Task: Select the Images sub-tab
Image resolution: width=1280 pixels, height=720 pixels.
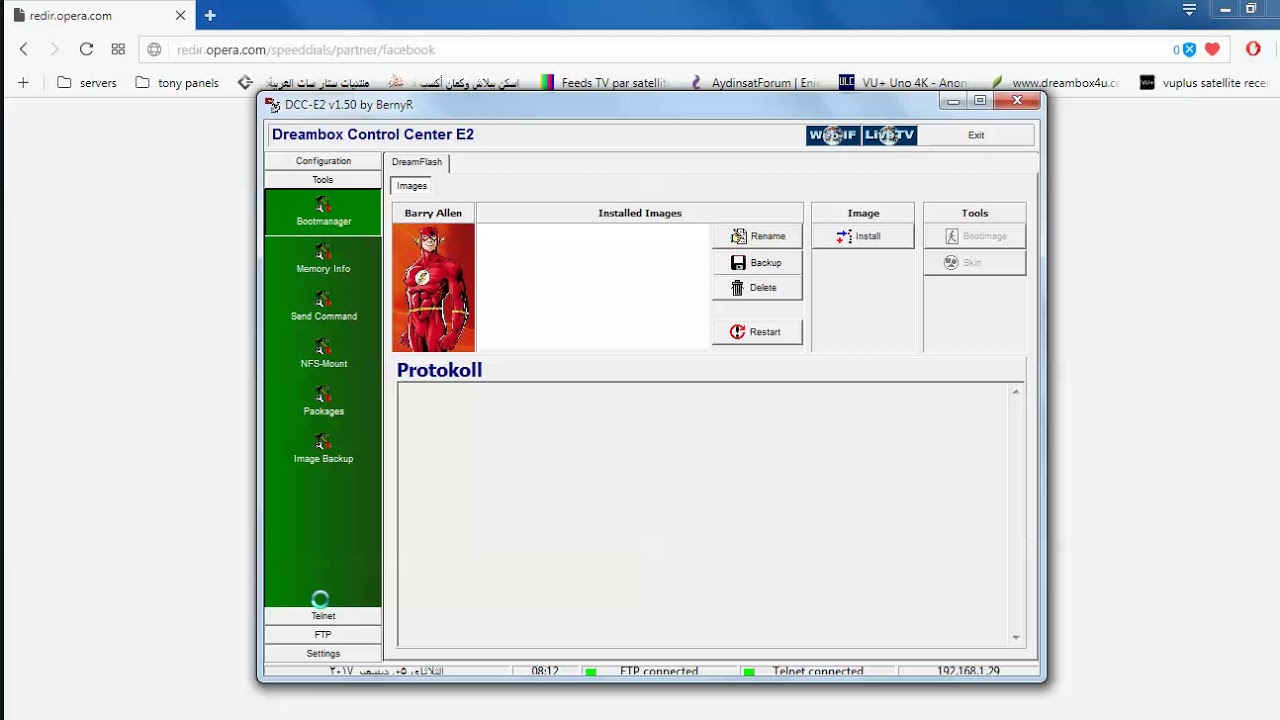Action: (411, 186)
